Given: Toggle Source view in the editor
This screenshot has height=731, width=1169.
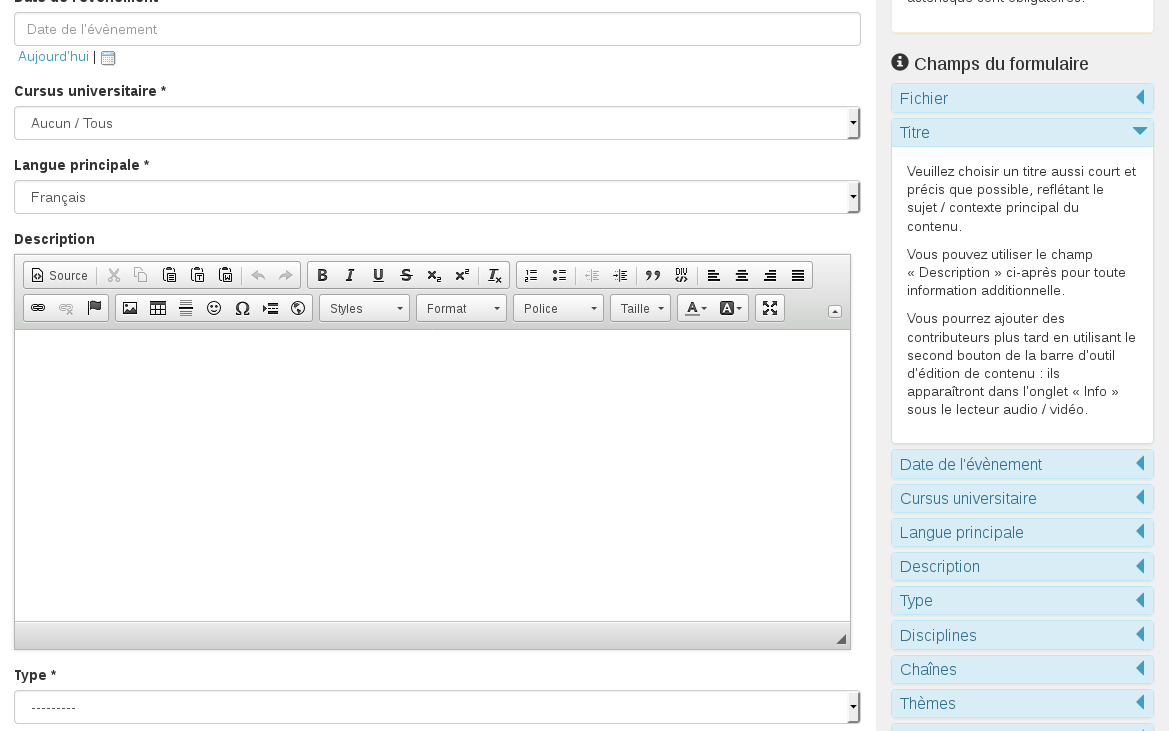Looking at the screenshot, I should click(59, 275).
